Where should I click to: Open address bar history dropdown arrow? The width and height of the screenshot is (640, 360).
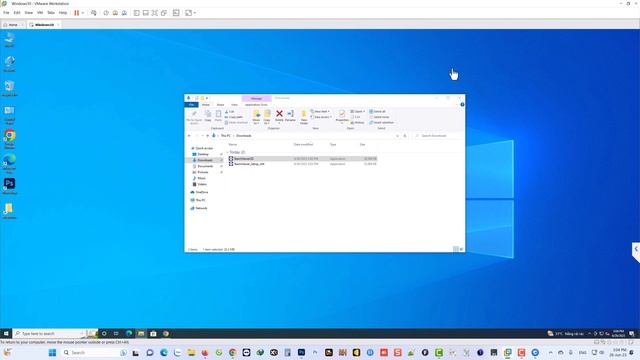398,136
